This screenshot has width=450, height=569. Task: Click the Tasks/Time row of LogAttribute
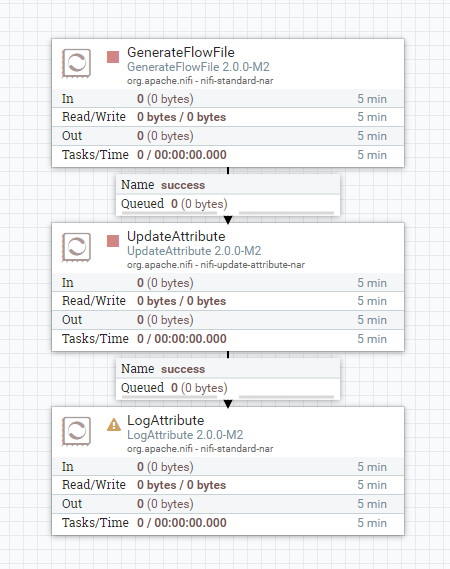coord(228,523)
